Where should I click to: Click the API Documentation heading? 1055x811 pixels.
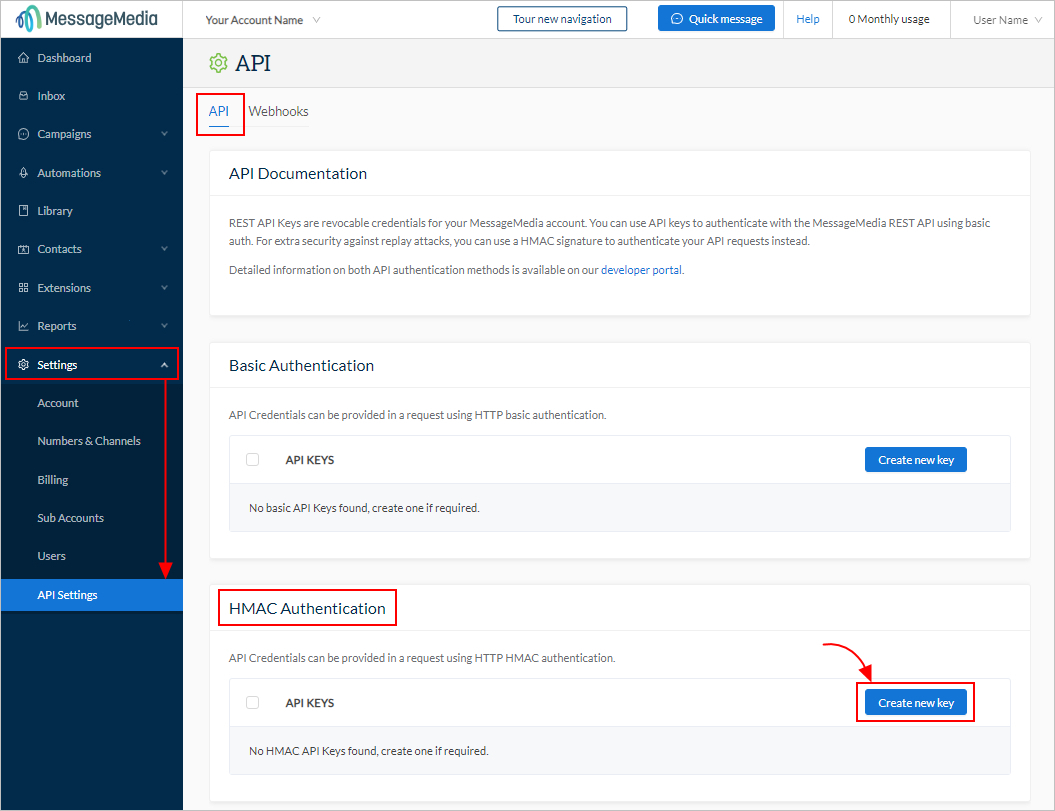[298, 174]
